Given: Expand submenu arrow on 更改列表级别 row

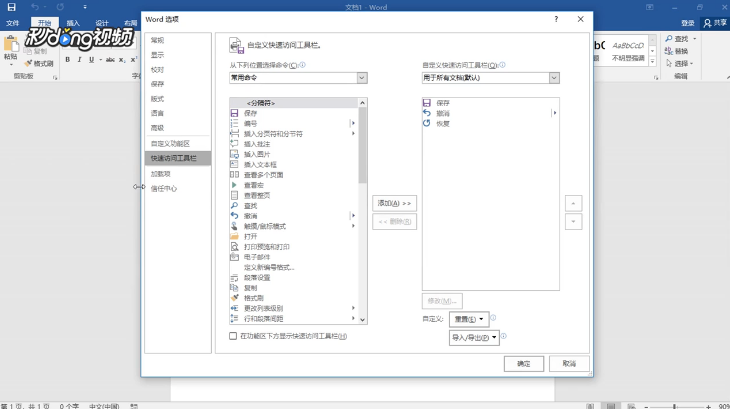Looking at the screenshot, I should pyautogui.click(x=353, y=308).
